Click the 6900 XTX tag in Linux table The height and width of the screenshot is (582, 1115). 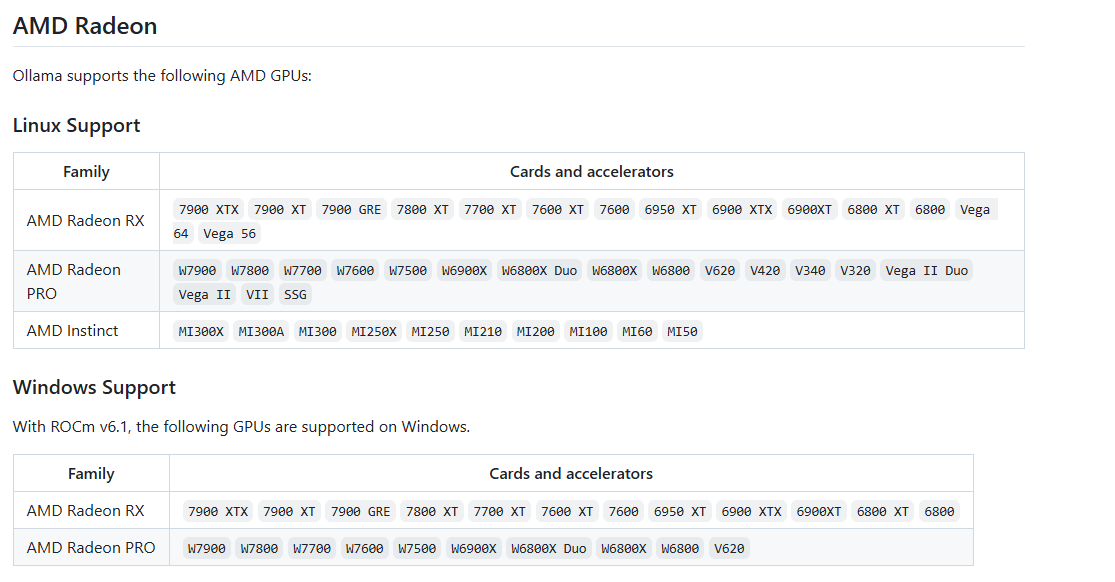click(x=742, y=210)
